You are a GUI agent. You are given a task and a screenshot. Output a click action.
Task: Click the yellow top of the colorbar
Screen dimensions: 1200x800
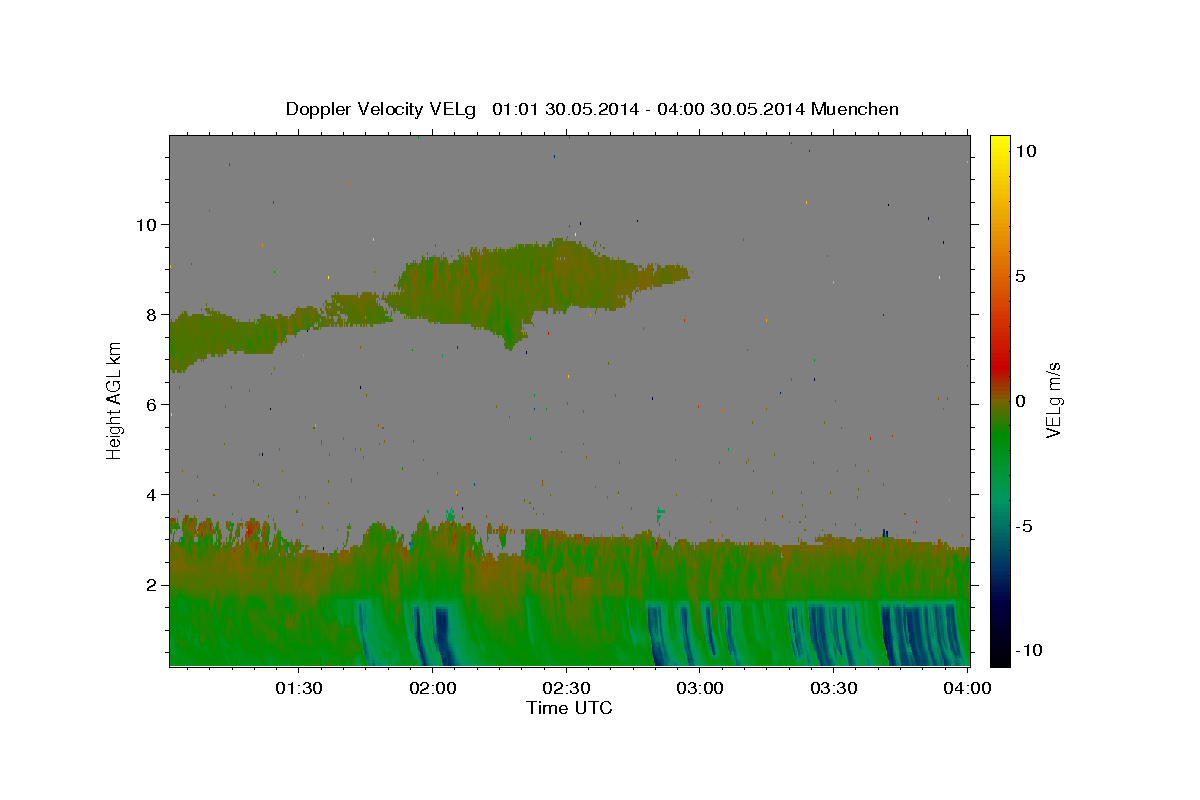[999, 145]
